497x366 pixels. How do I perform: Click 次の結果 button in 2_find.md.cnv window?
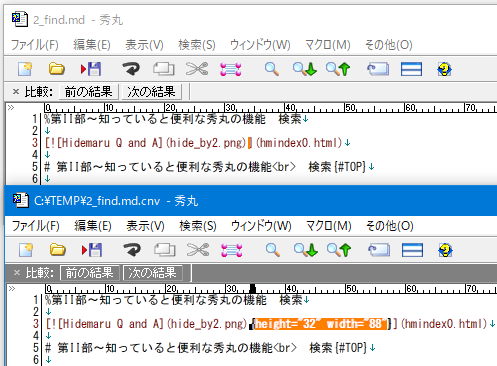click(152, 273)
